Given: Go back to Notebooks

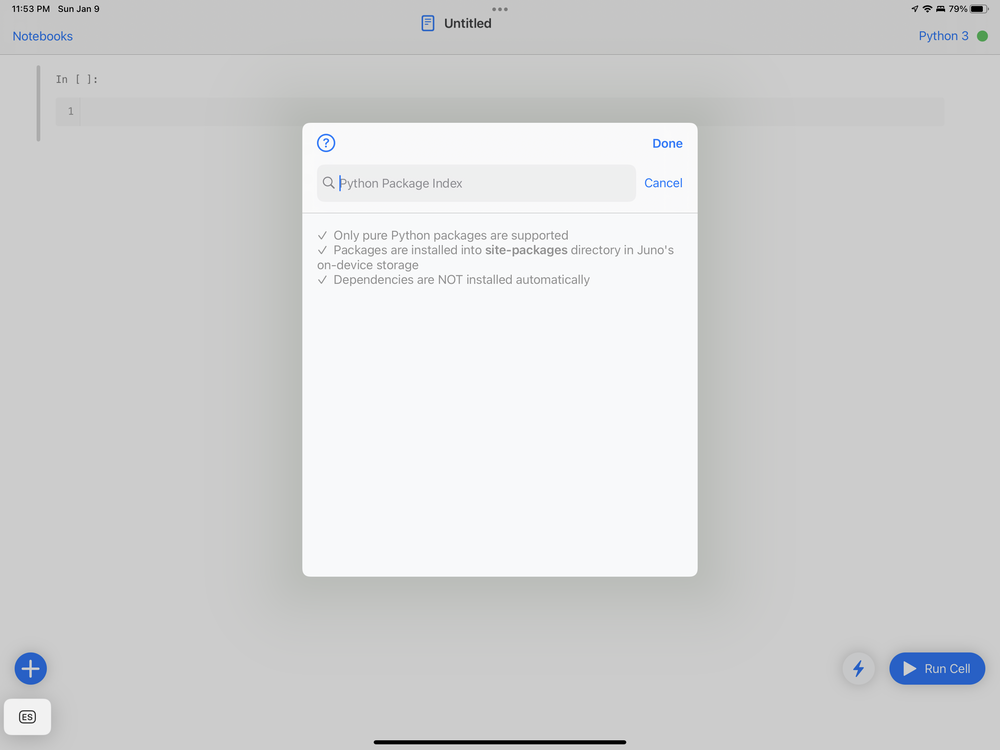Looking at the screenshot, I should pos(43,36).
